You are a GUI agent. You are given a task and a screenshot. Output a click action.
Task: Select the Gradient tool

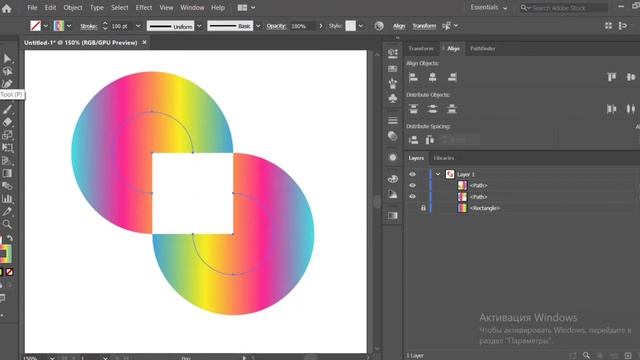tap(7, 173)
